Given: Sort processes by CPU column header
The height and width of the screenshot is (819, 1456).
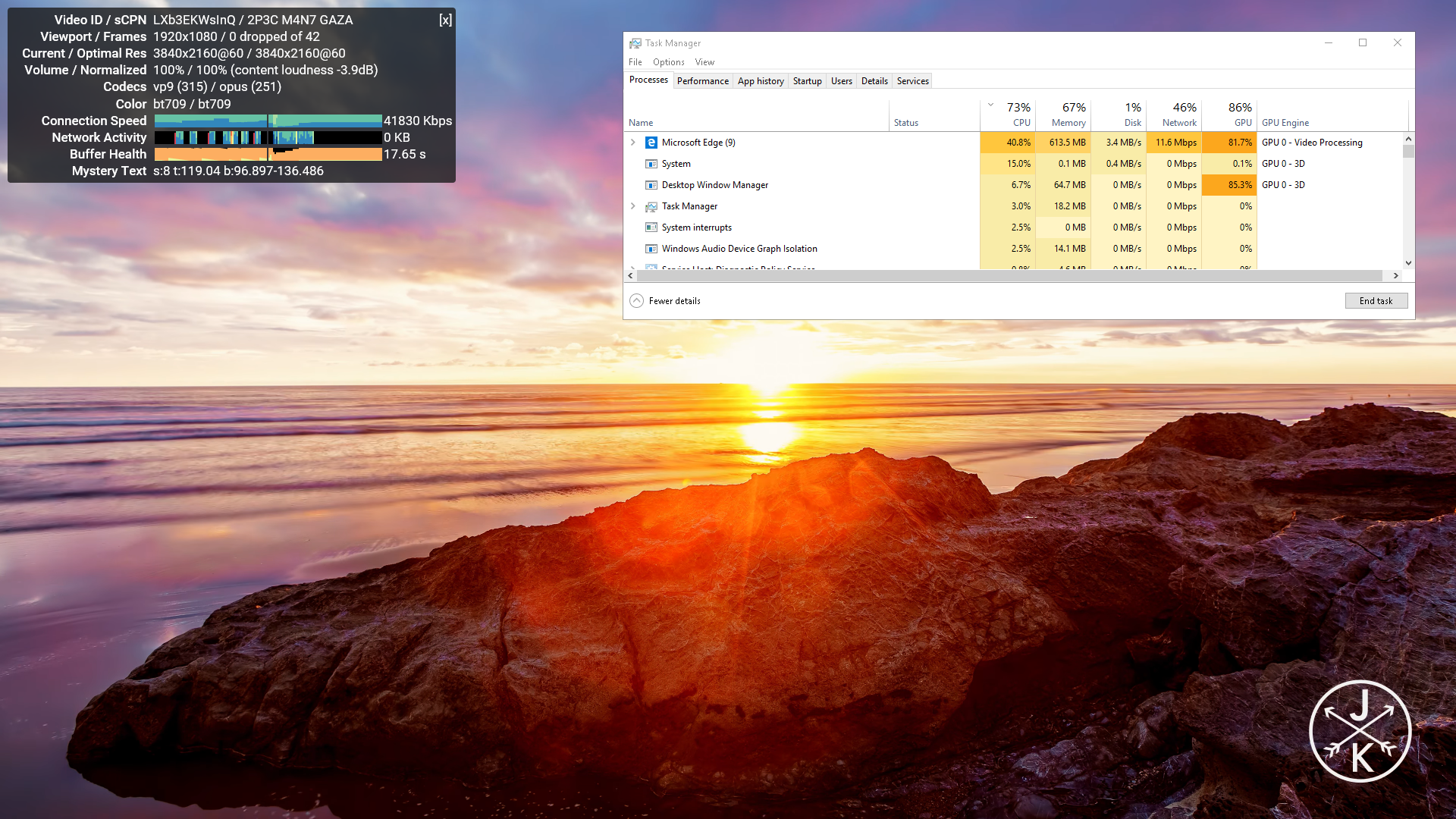Looking at the screenshot, I should click(x=1008, y=115).
